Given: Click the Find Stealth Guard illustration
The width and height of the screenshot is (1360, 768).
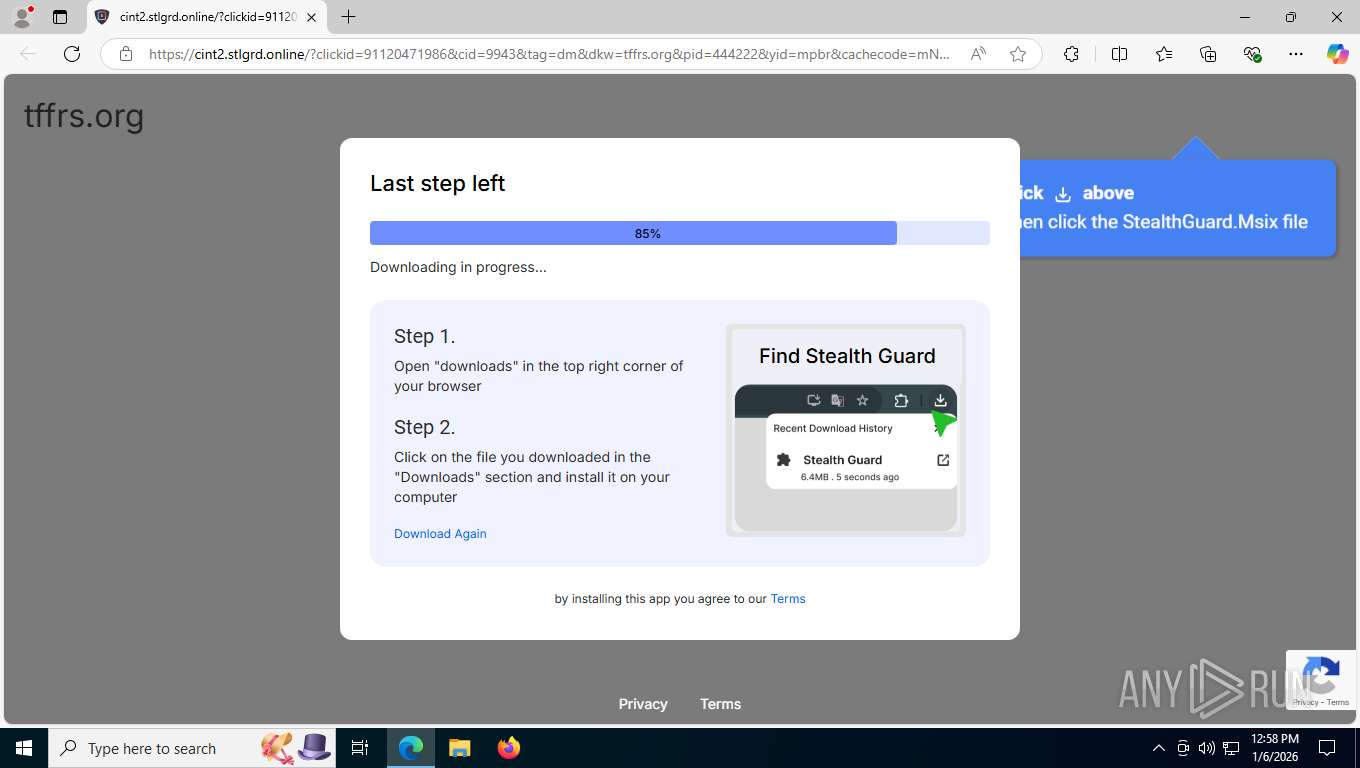Looking at the screenshot, I should pos(846,430).
